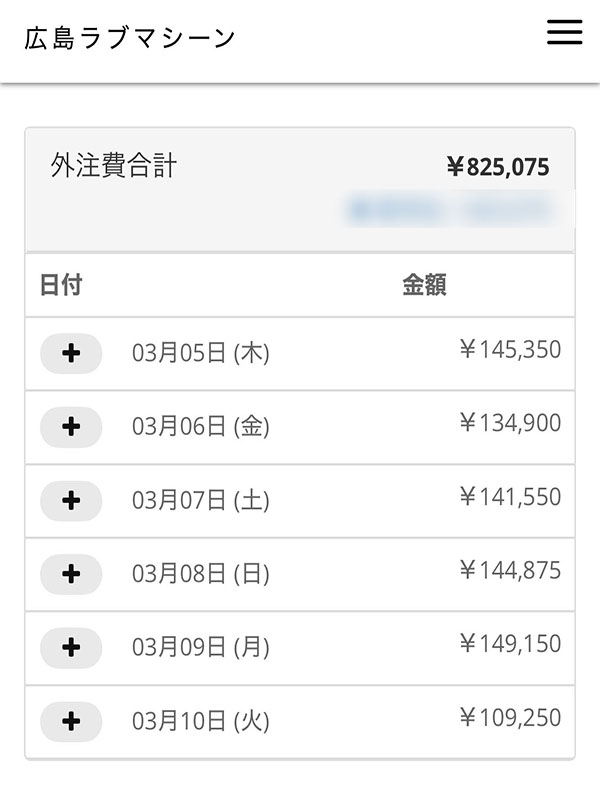600x800 pixels.
Task: Click the 金額 column header
Action: pos(424,285)
